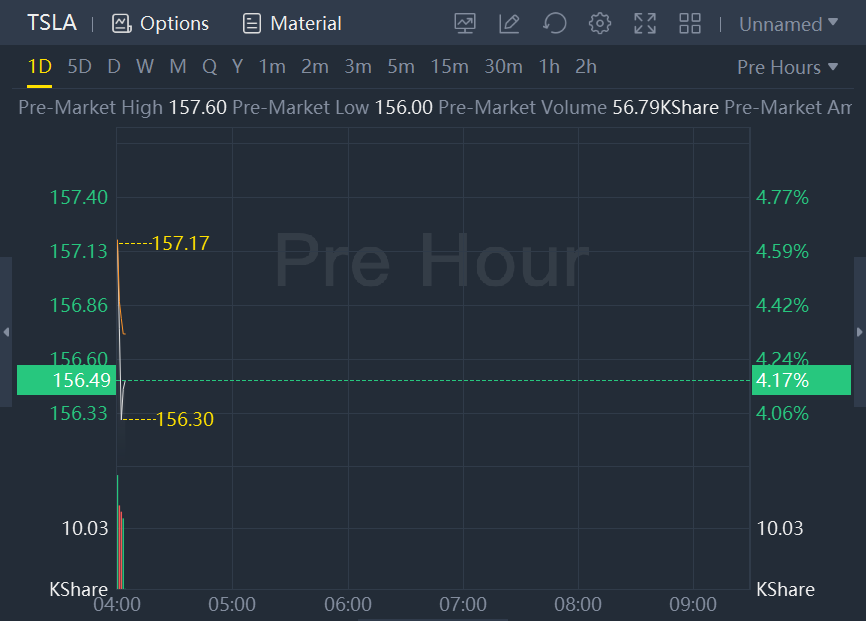Screen dimensions: 866x621
Task: Expand the chart to fullscreen
Action: click(x=645, y=23)
